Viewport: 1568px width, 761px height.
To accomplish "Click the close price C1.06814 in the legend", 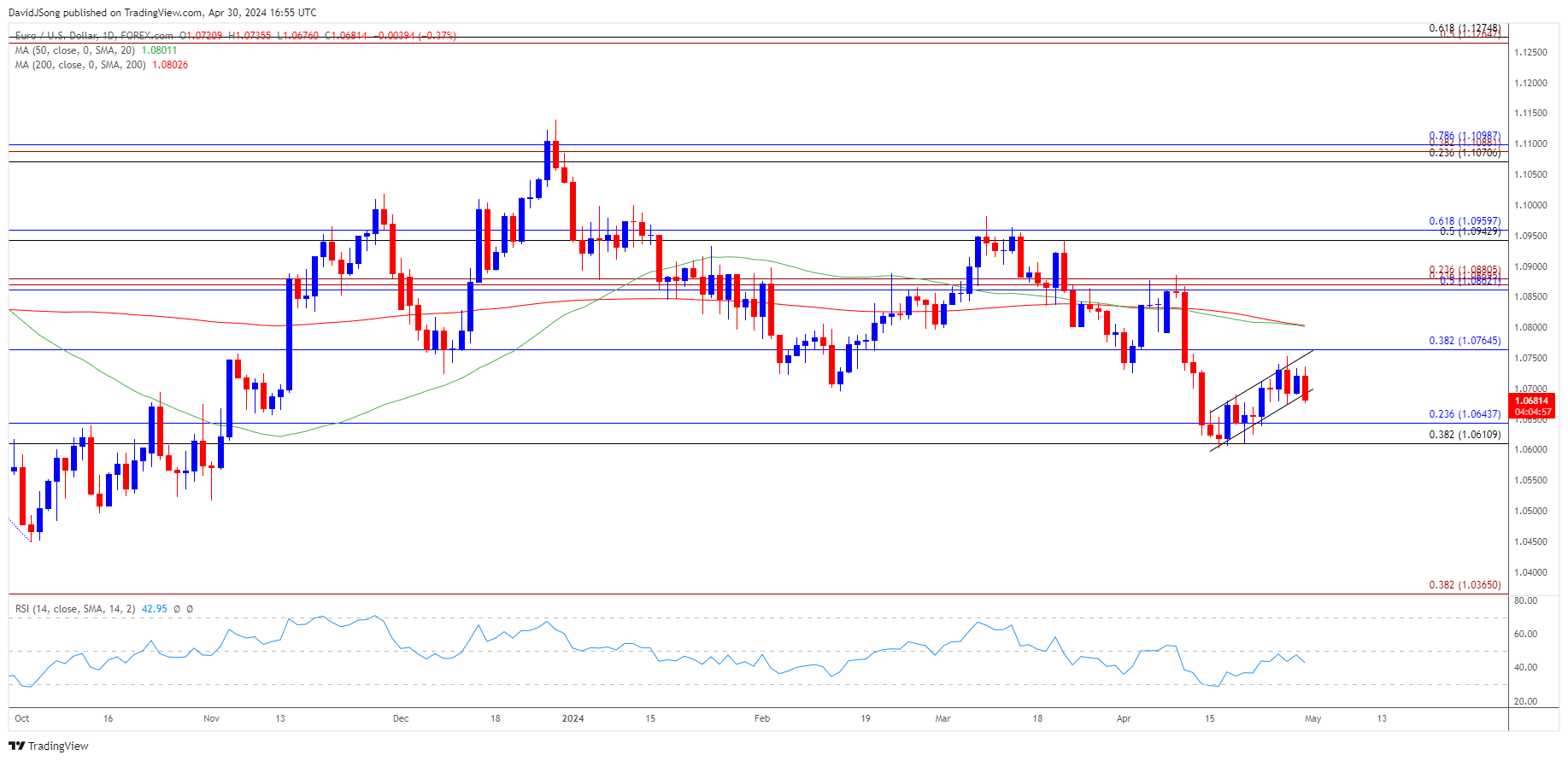I will click(345, 36).
